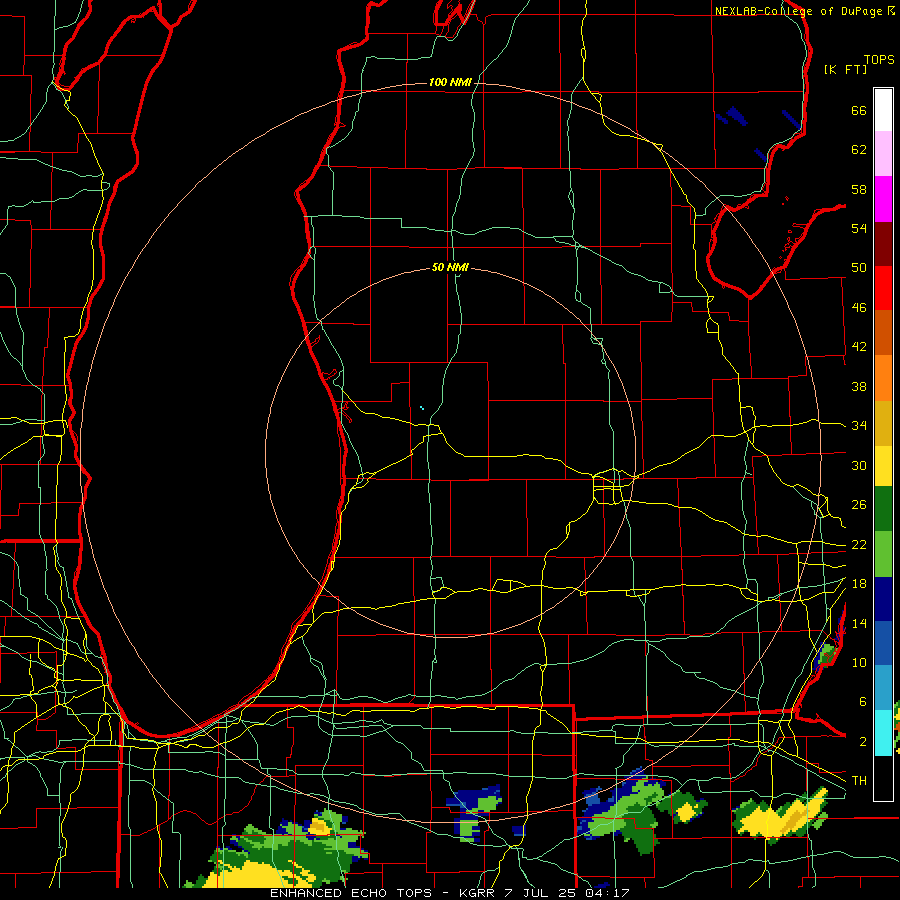Click the Enhanced Echo Tops KGRR timestamp caption

click(x=450, y=893)
